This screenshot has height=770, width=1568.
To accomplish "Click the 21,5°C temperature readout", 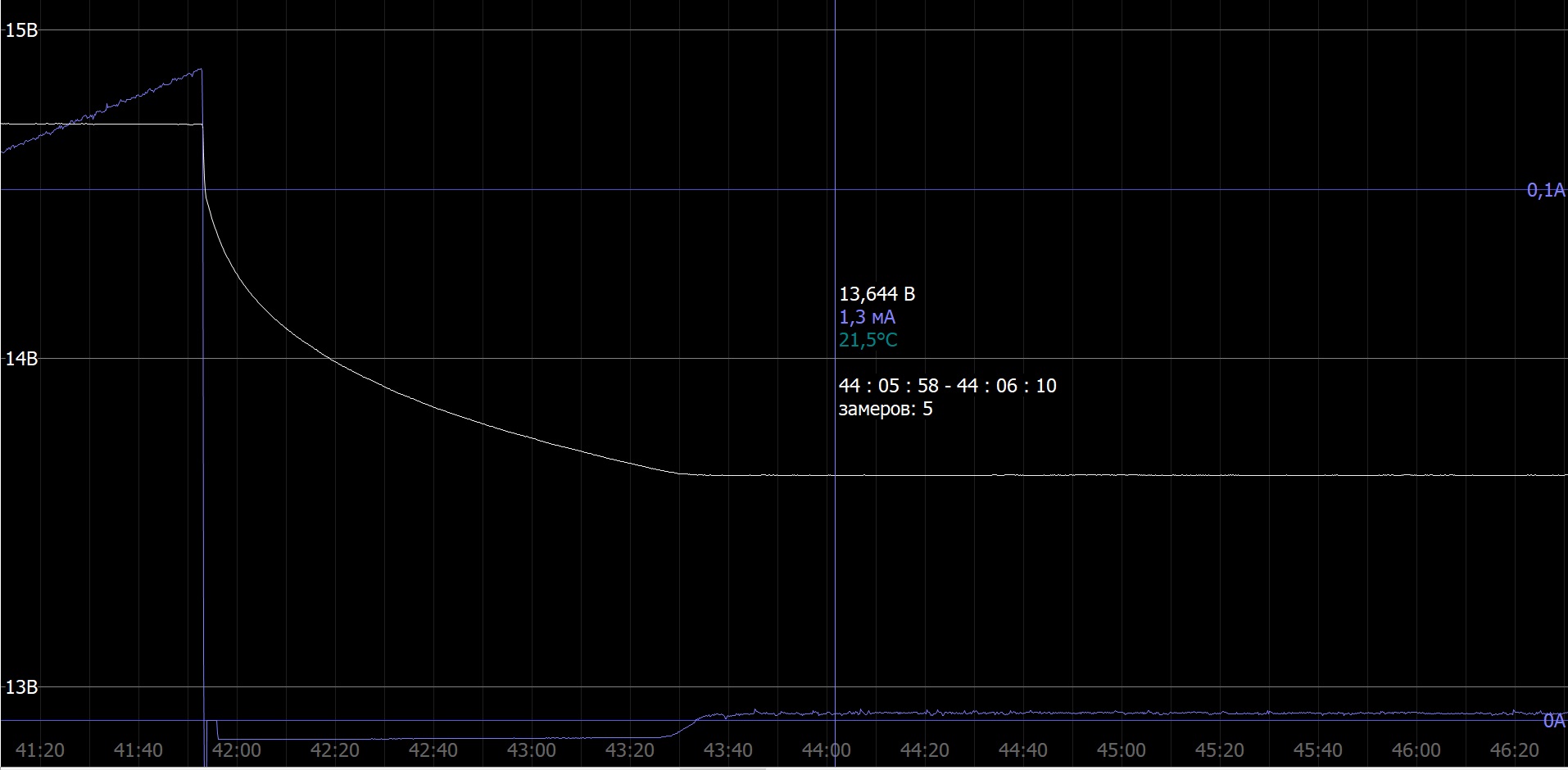I will 868,340.
